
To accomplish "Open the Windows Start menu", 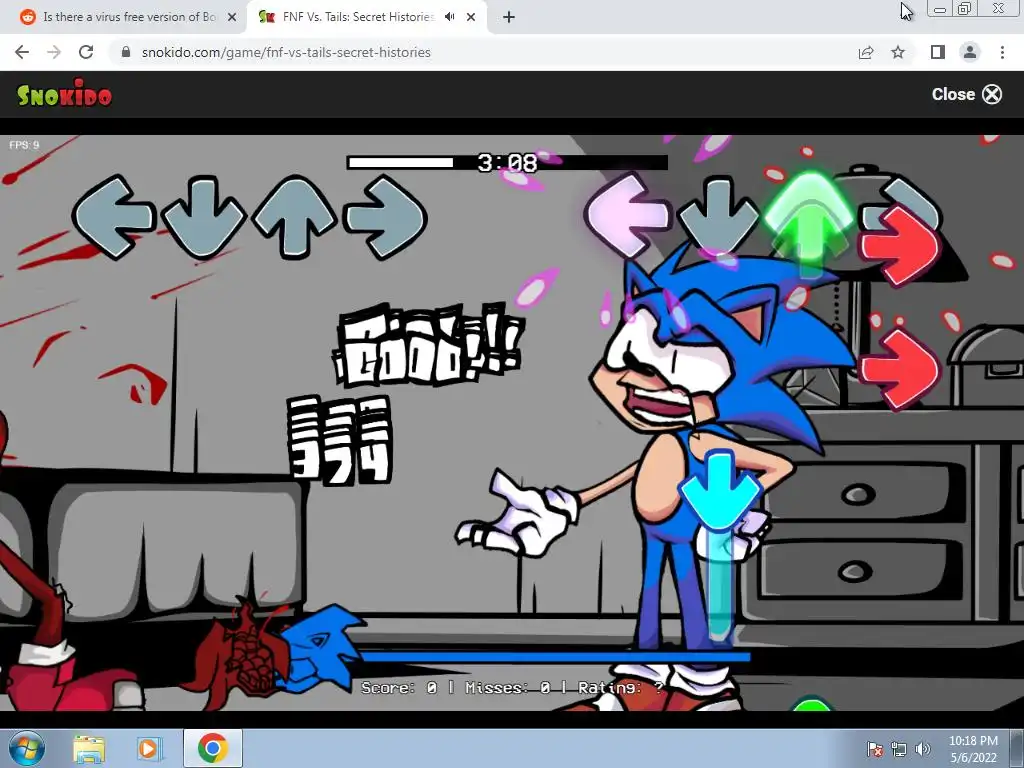I will coord(27,748).
